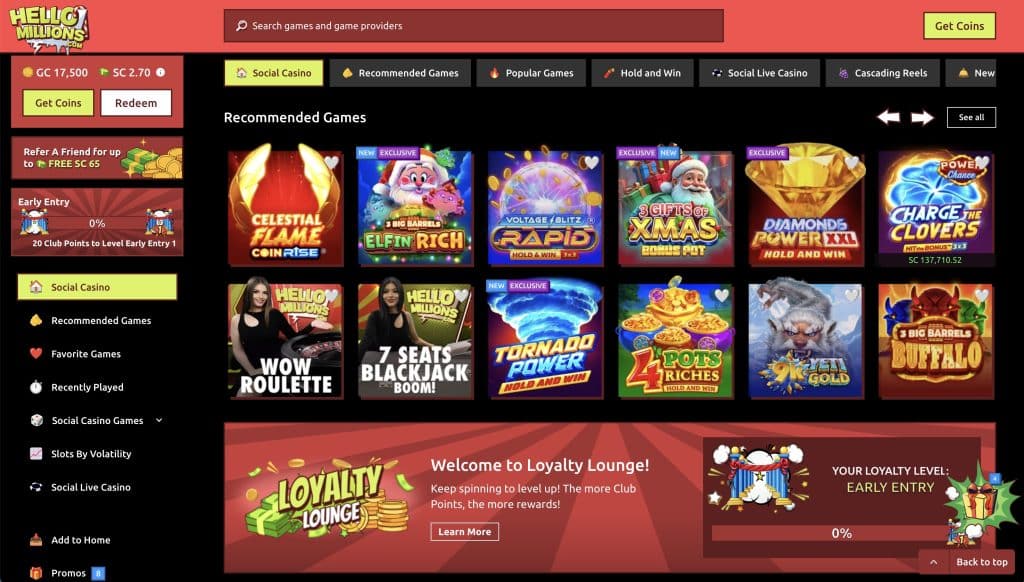Image resolution: width=1024 pixels, height=582 pixels.
Task: Show next recommended games with right arrow
Action: pyautogui.click(x=922, y=118)
